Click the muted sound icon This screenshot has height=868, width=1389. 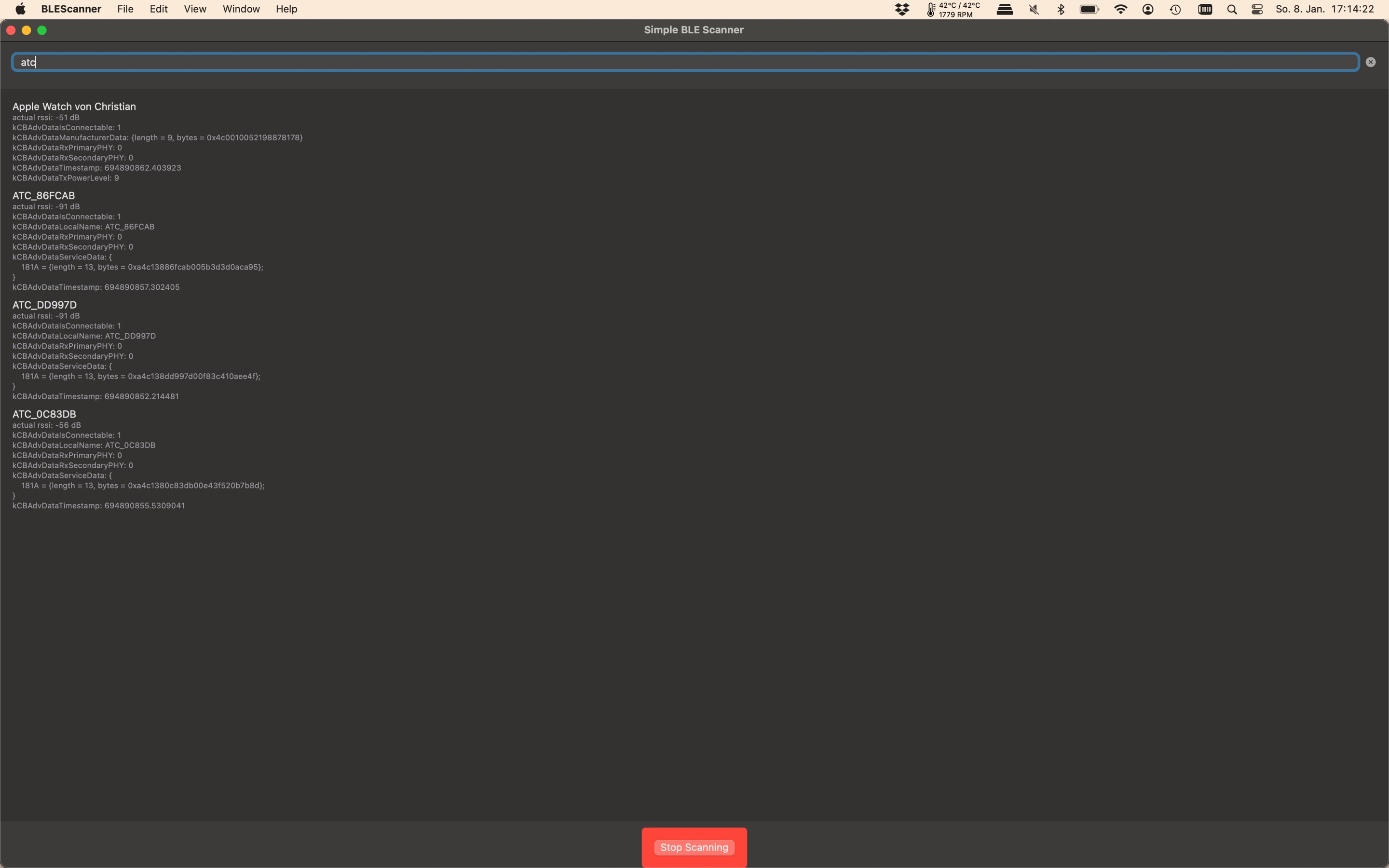tap(1034, 9)
